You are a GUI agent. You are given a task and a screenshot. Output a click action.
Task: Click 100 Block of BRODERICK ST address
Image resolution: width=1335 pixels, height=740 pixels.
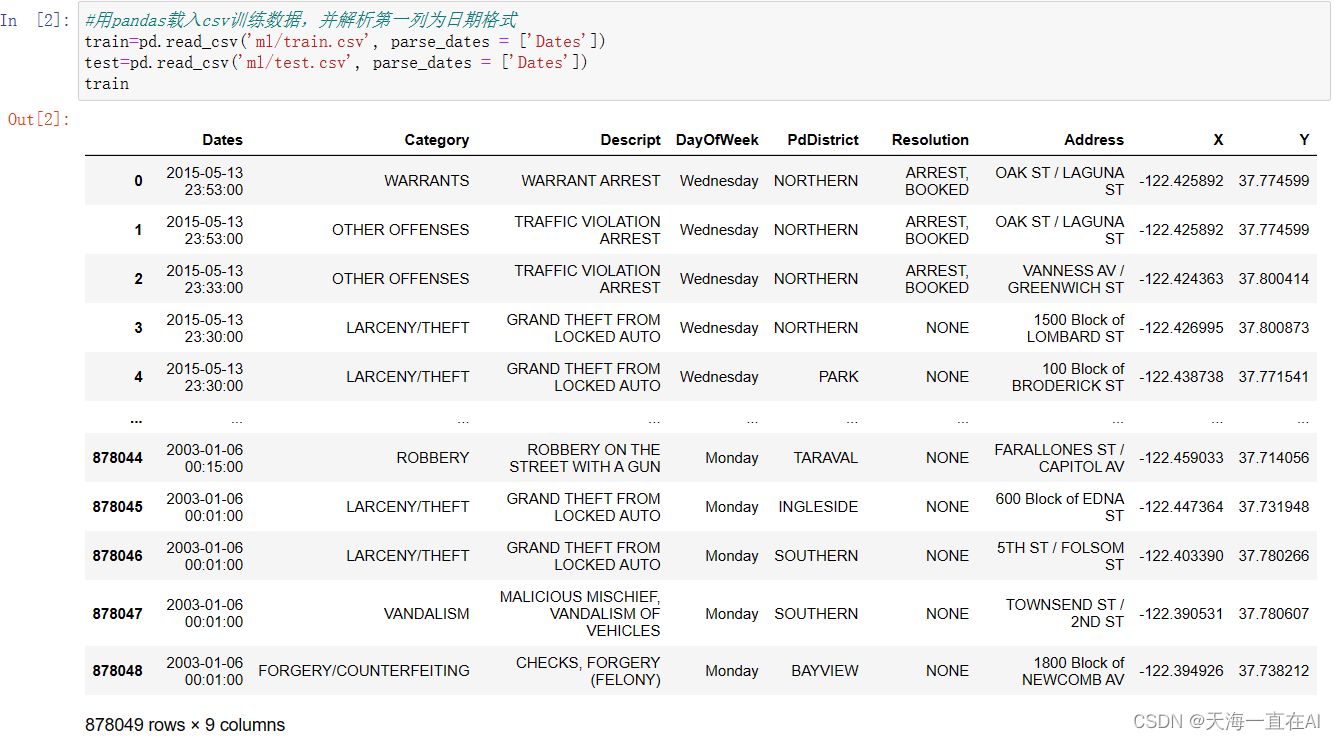(1068, 377)
